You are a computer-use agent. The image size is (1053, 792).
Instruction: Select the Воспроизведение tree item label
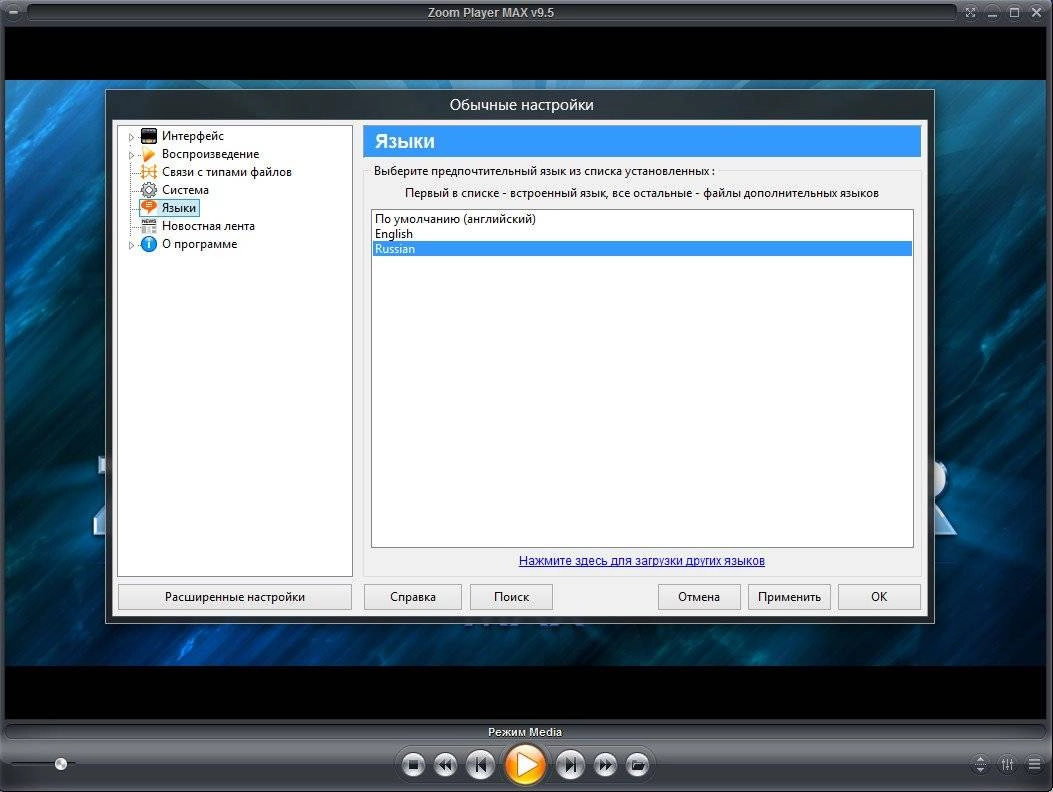pos(210,154)
